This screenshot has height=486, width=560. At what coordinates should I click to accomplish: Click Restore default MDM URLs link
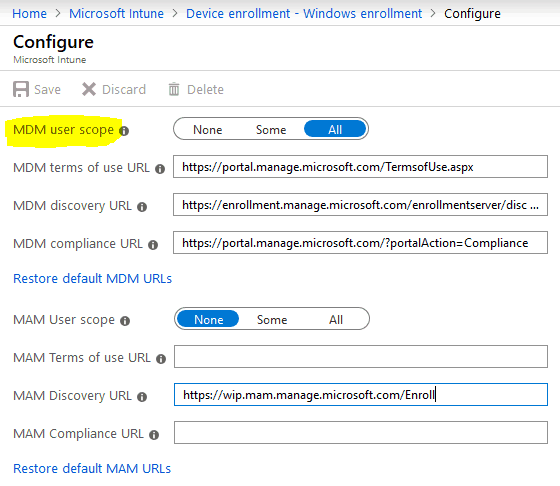(x=92, y=279)
